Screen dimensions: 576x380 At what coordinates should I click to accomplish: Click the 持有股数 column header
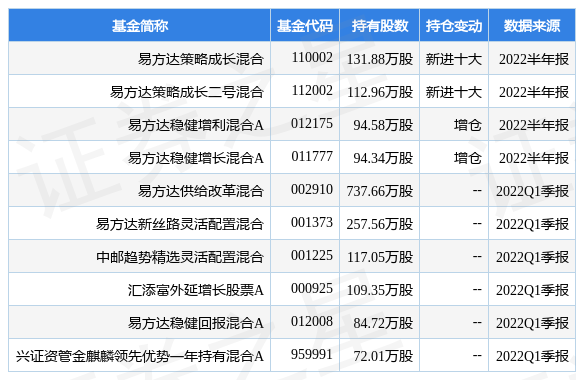(x=380, y=26)
